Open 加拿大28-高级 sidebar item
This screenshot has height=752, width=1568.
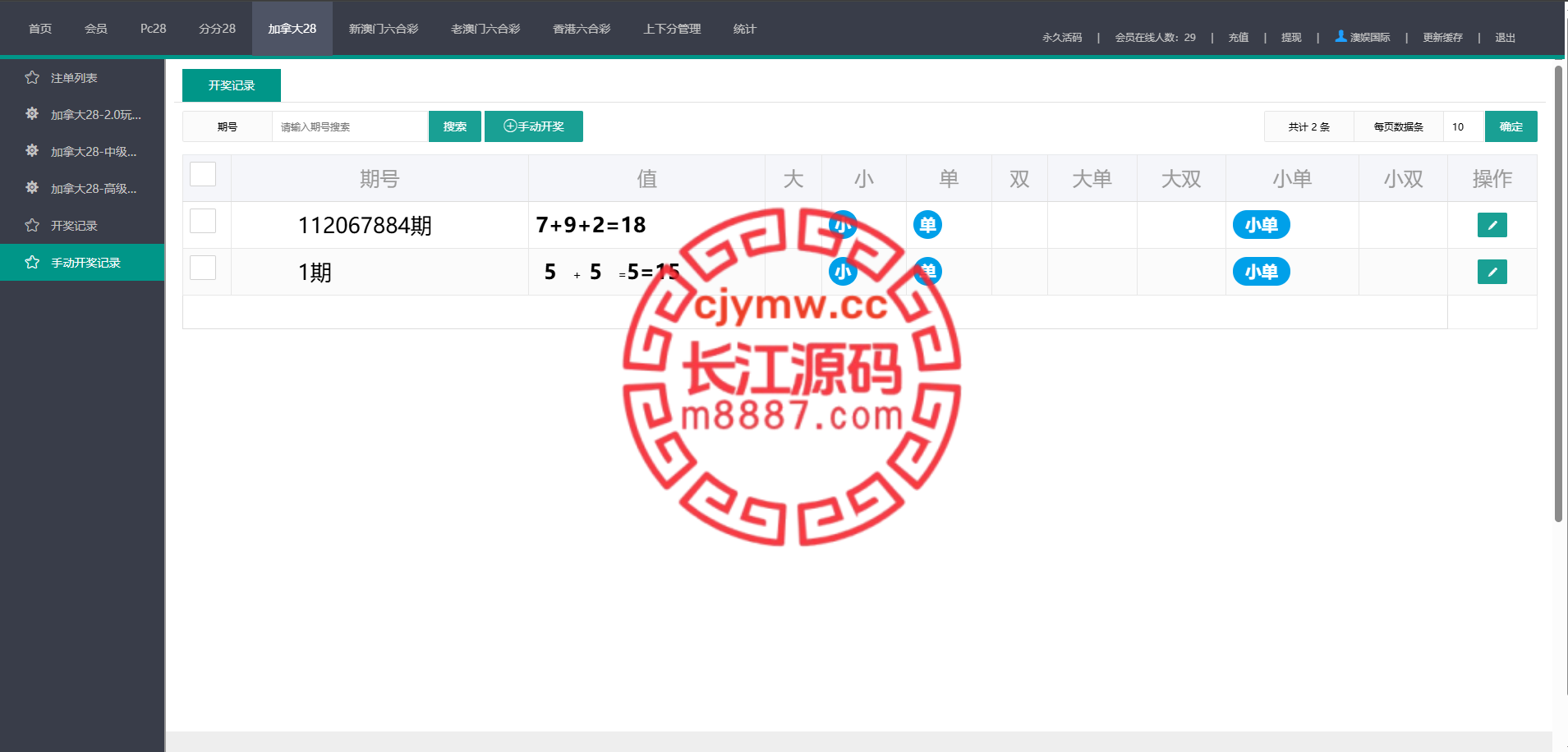(x=82, y=189)
